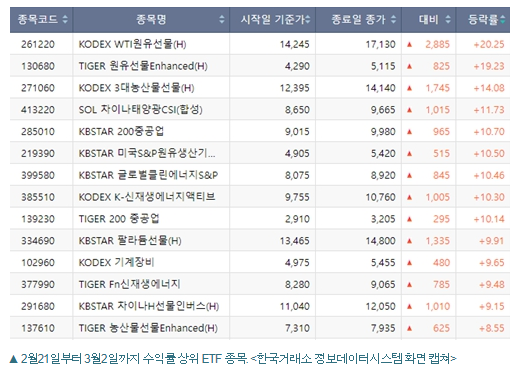
Task: Click stock code 413220
Action: pos(38,110)
